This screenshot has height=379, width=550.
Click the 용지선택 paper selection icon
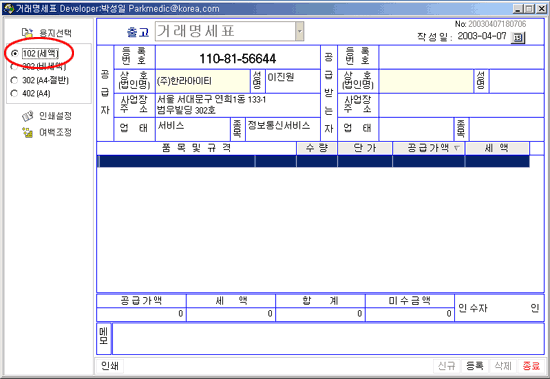27,33
